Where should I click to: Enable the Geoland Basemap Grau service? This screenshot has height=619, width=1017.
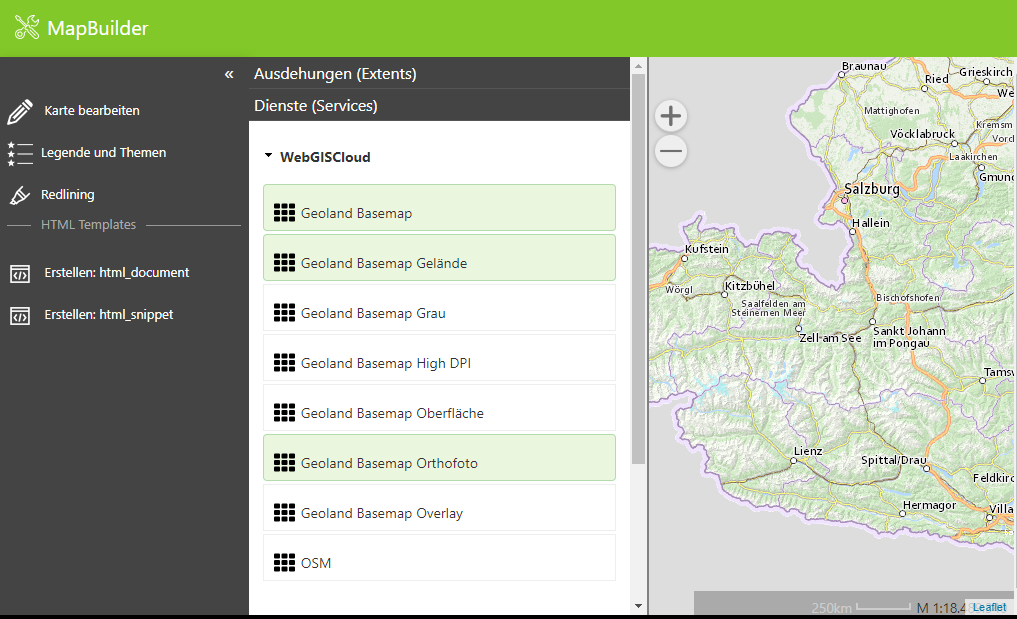pyautogui.click(x=439, y=308)
